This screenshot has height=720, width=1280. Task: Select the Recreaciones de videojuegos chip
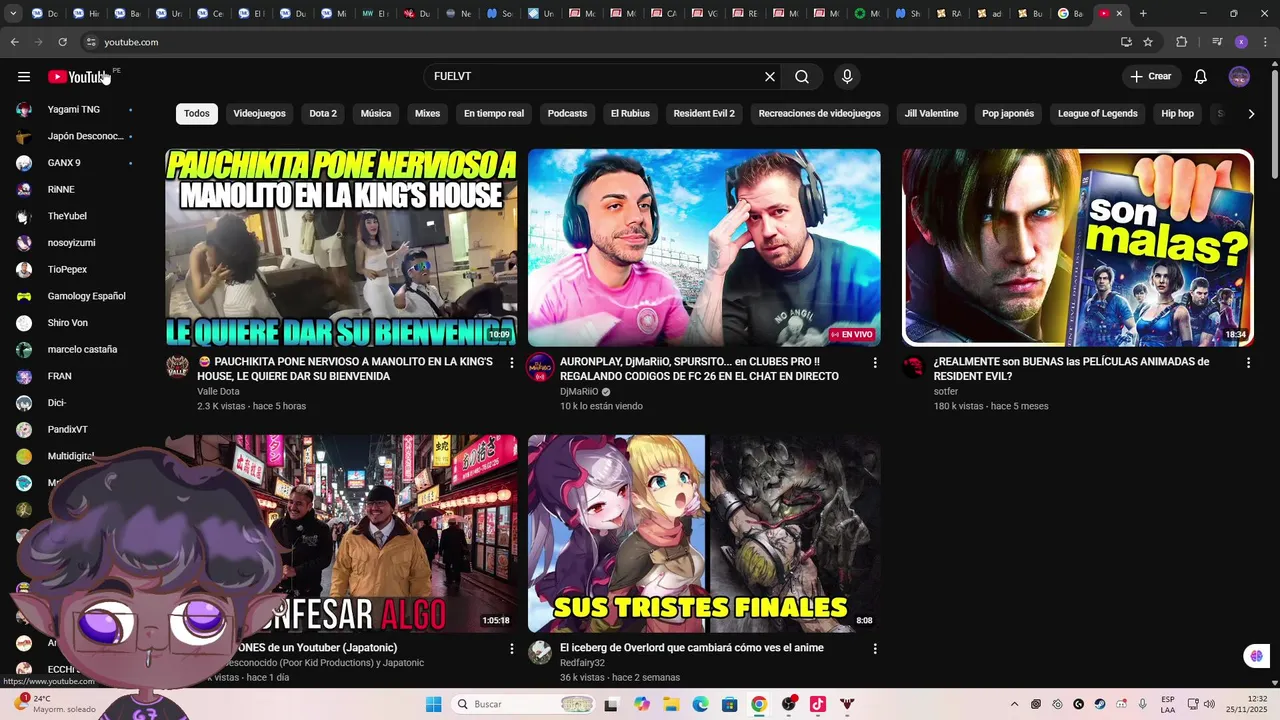point(820,114)
